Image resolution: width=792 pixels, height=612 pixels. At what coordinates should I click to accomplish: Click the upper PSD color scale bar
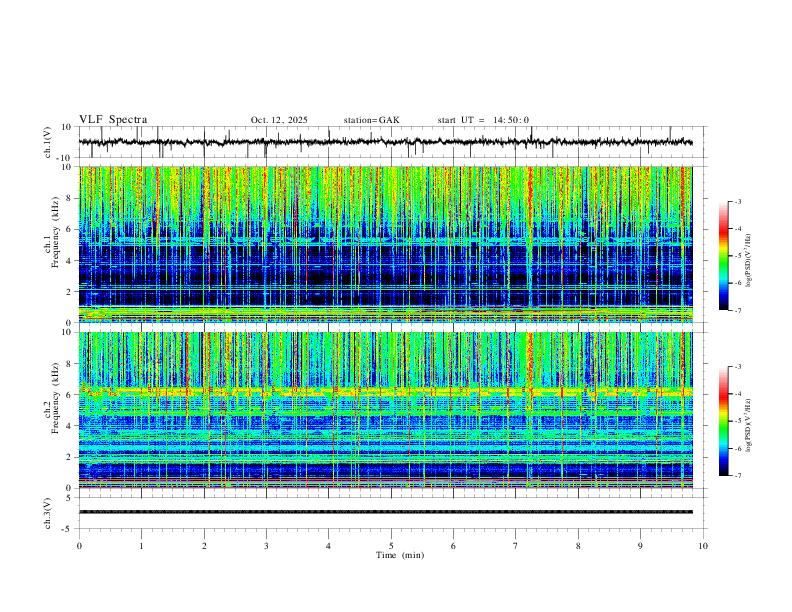tap(723, 256)
